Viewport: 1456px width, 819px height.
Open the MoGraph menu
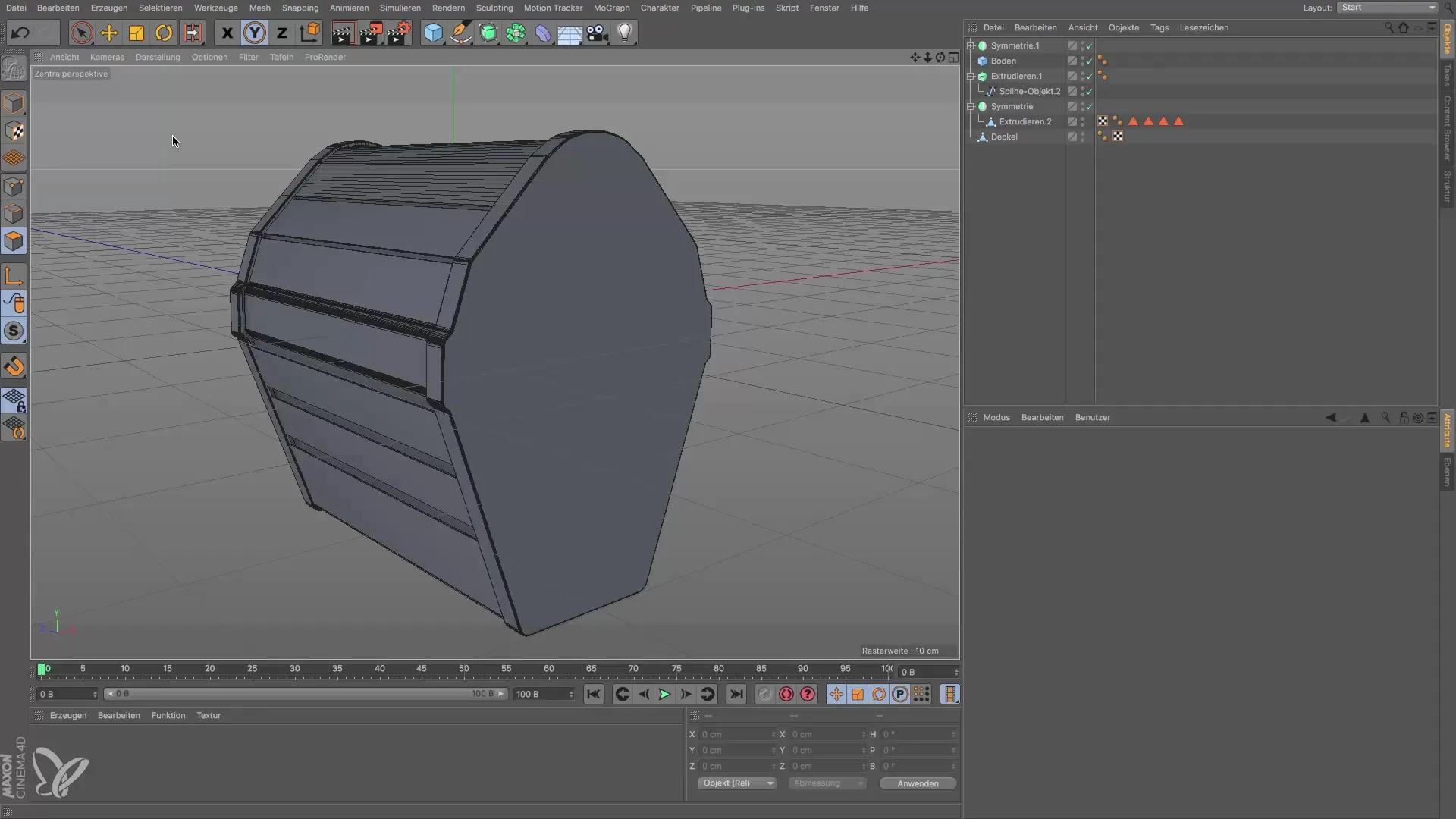(x=611, y=8)
